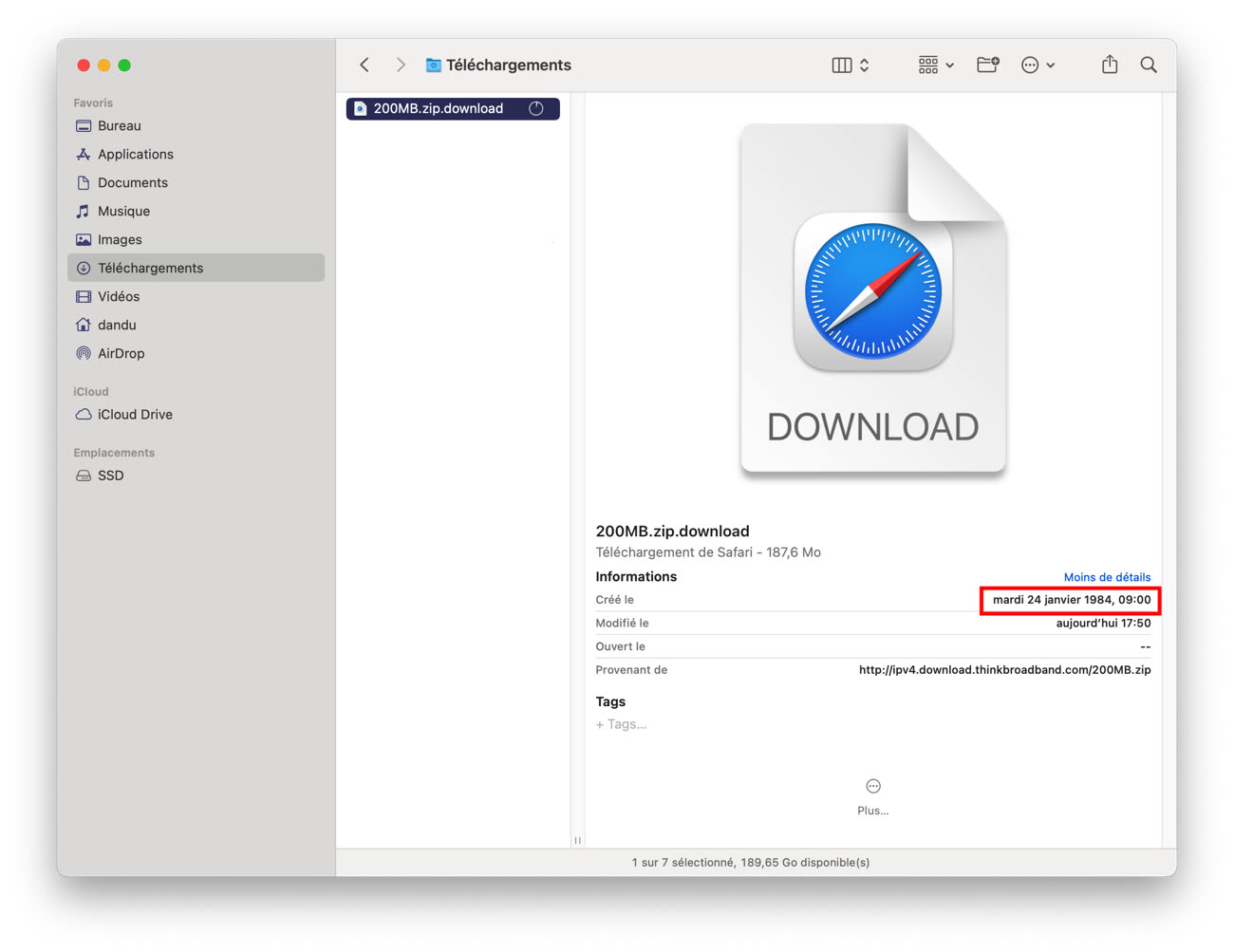Viewport: 1234px width, 952px height.
Task: Open the group-by grid dropdown
Action: click(x=936, y=65)
